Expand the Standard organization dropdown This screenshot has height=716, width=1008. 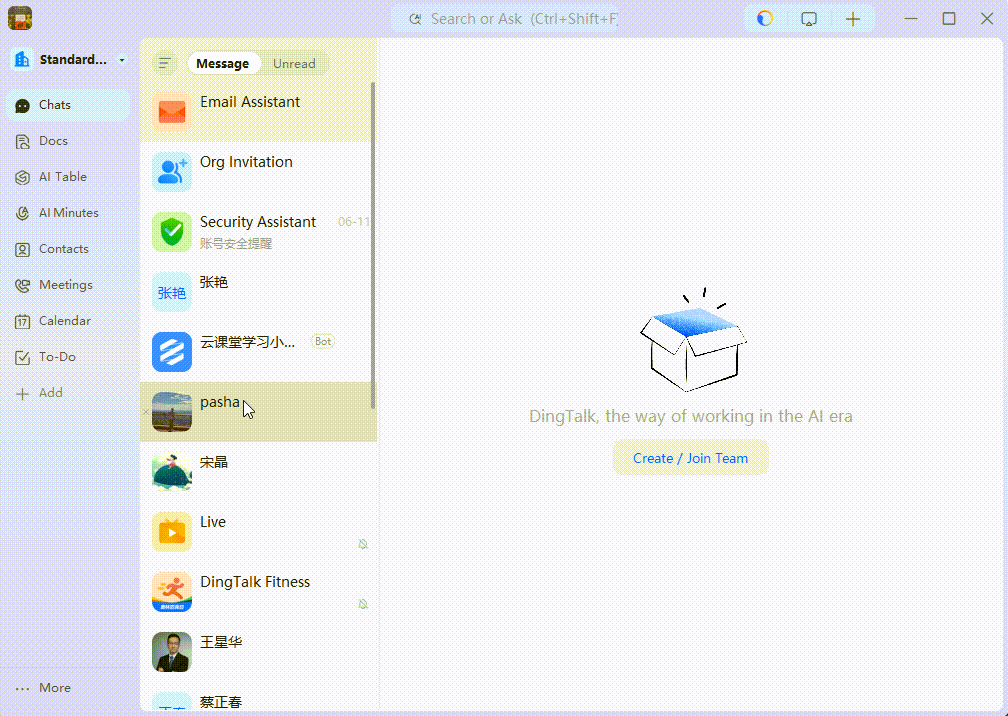(122, 60)
